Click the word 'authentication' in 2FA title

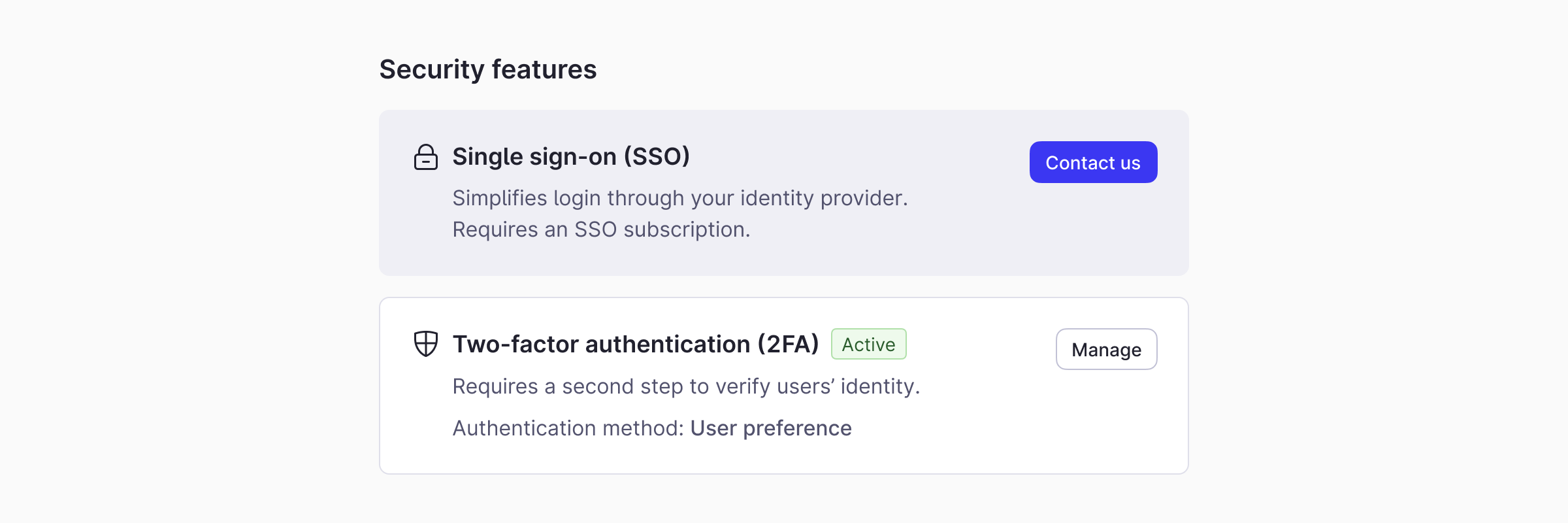[x=668, y=345]
